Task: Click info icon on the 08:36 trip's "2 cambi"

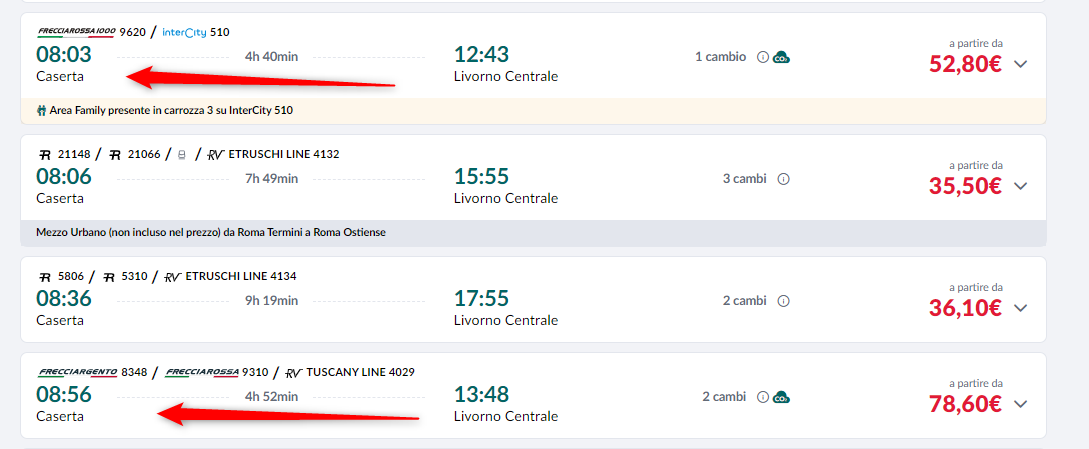Action: 783,301
